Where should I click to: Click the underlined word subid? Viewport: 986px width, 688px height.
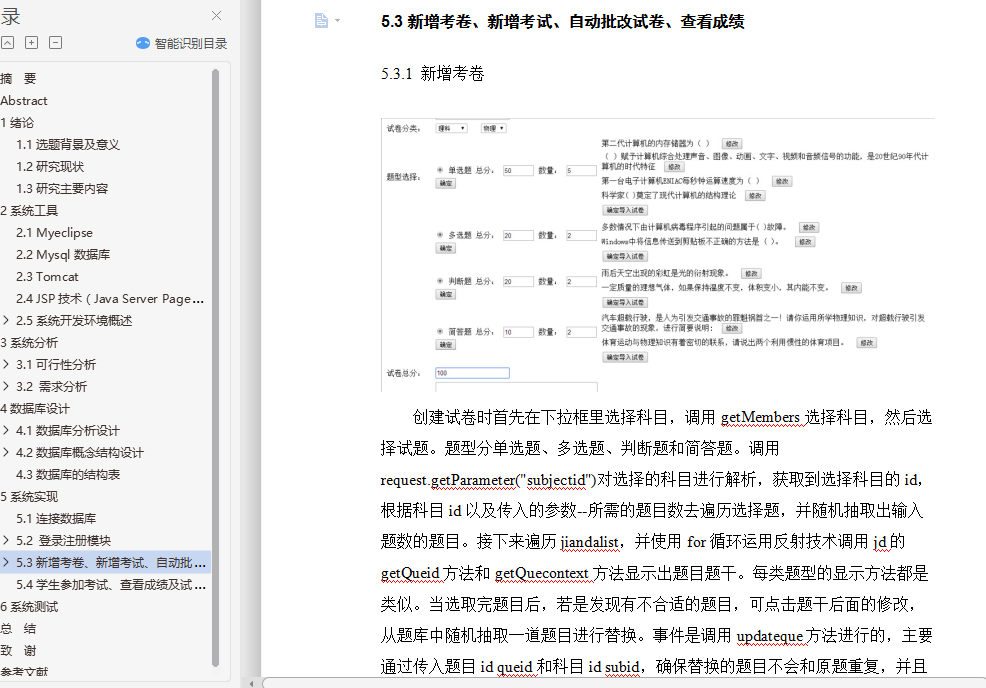(622, 667)
